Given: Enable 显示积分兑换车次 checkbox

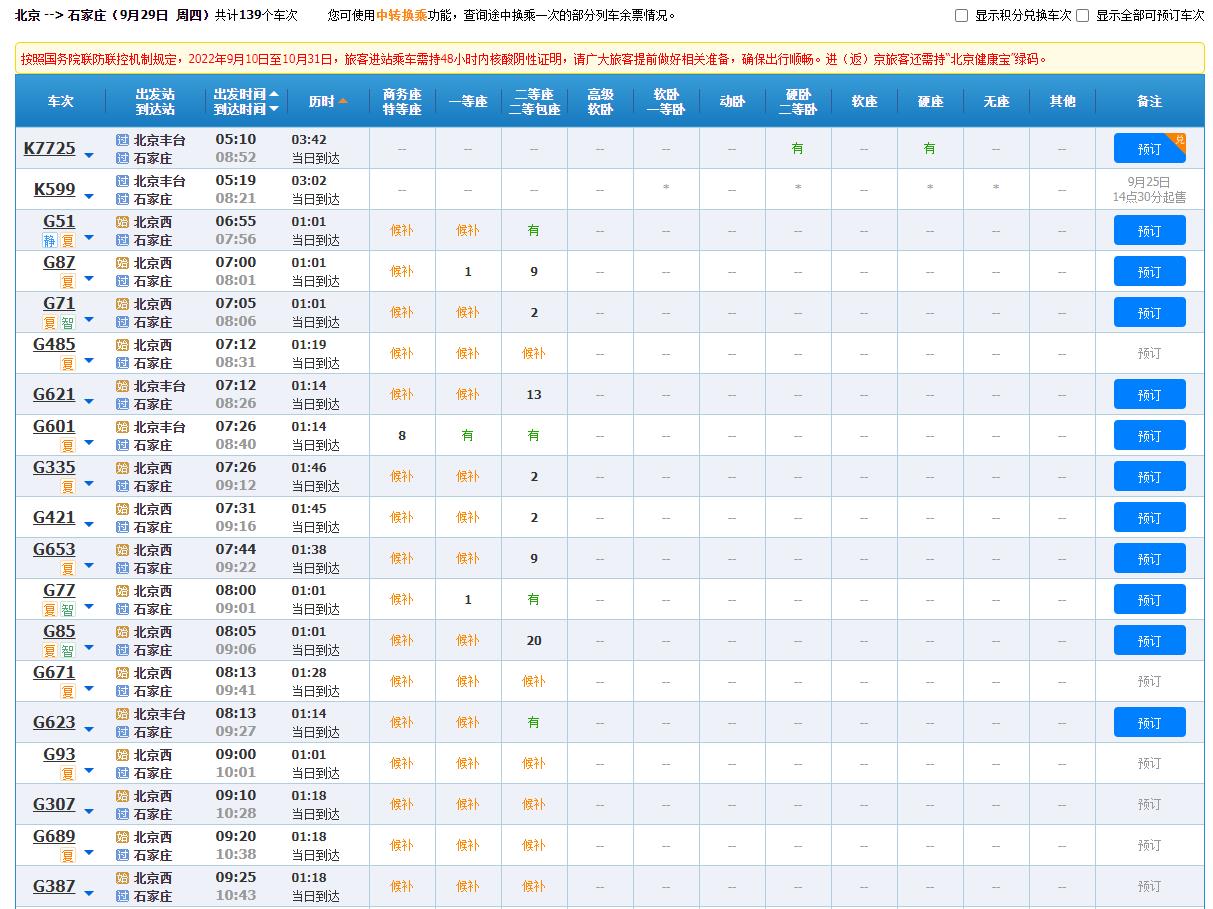Looking at the screenshot, I should click(x=961, y=16).
